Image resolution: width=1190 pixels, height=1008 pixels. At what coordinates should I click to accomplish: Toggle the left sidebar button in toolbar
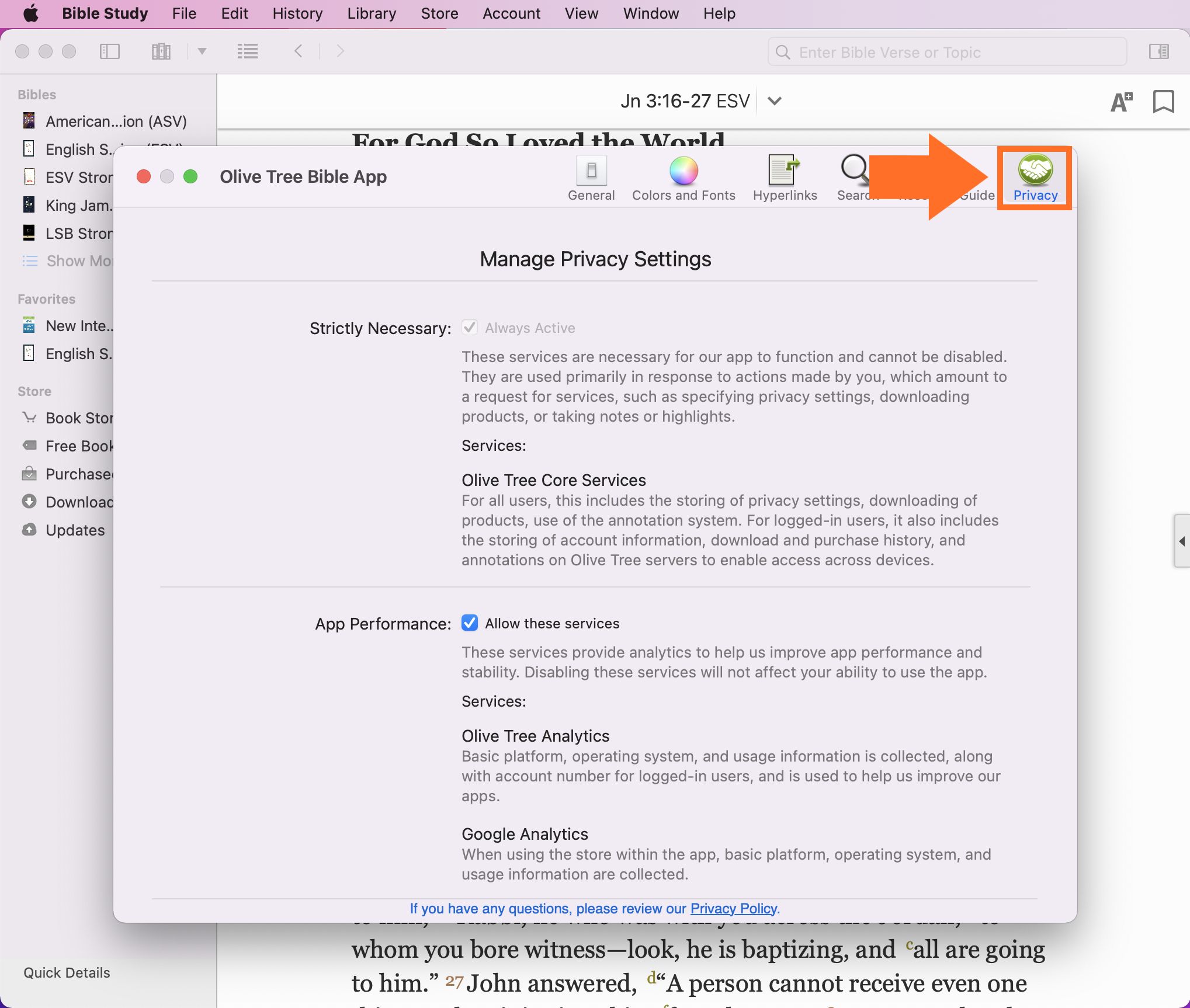coord(109,51)
